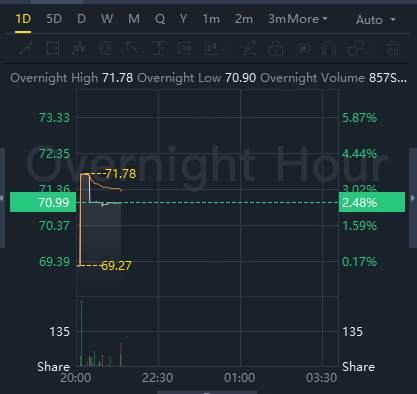
Task: Open the Auto scaling dropdown
Action: click(375, 20)
